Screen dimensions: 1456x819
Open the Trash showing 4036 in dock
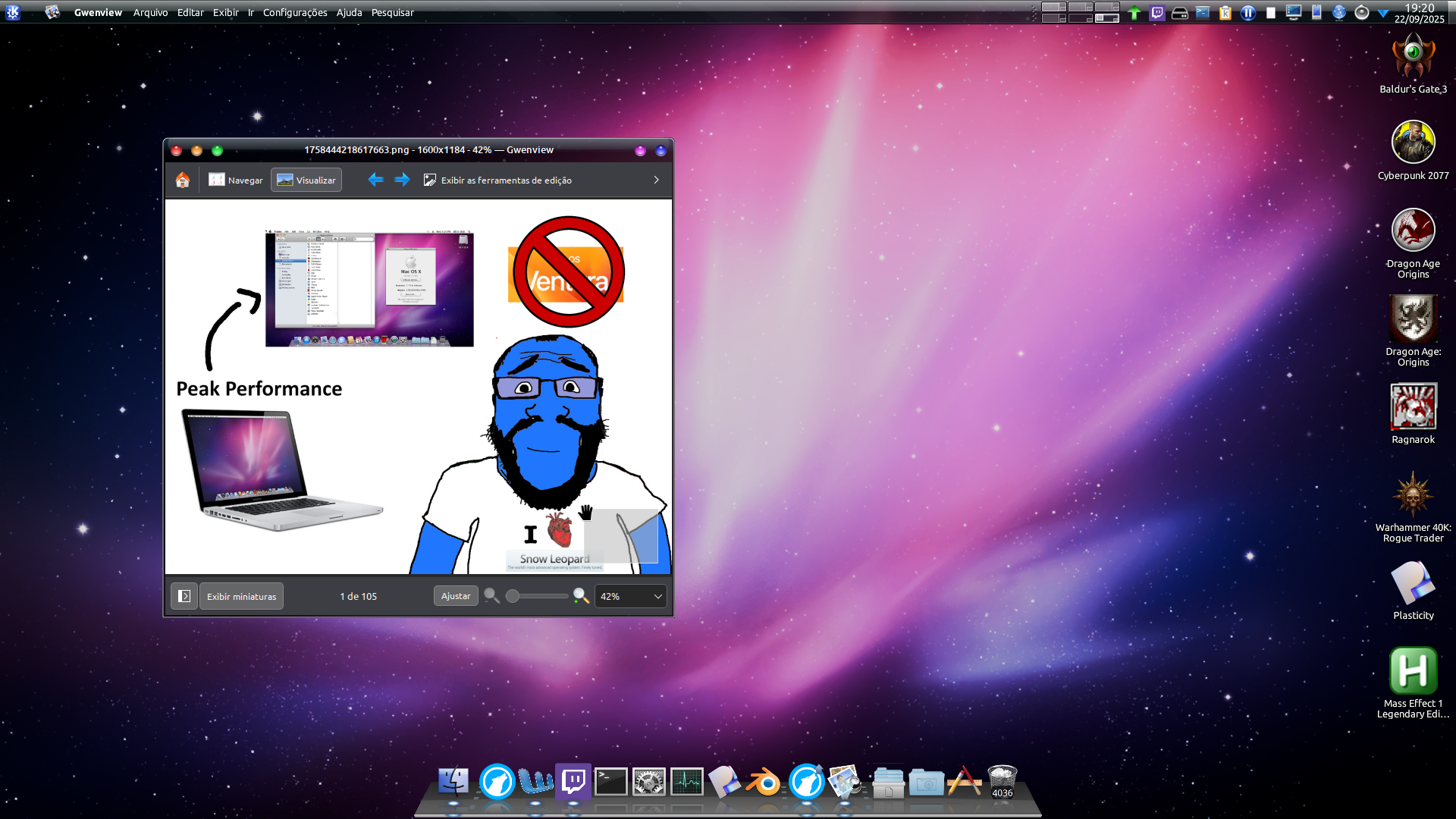coord(1003,781)
